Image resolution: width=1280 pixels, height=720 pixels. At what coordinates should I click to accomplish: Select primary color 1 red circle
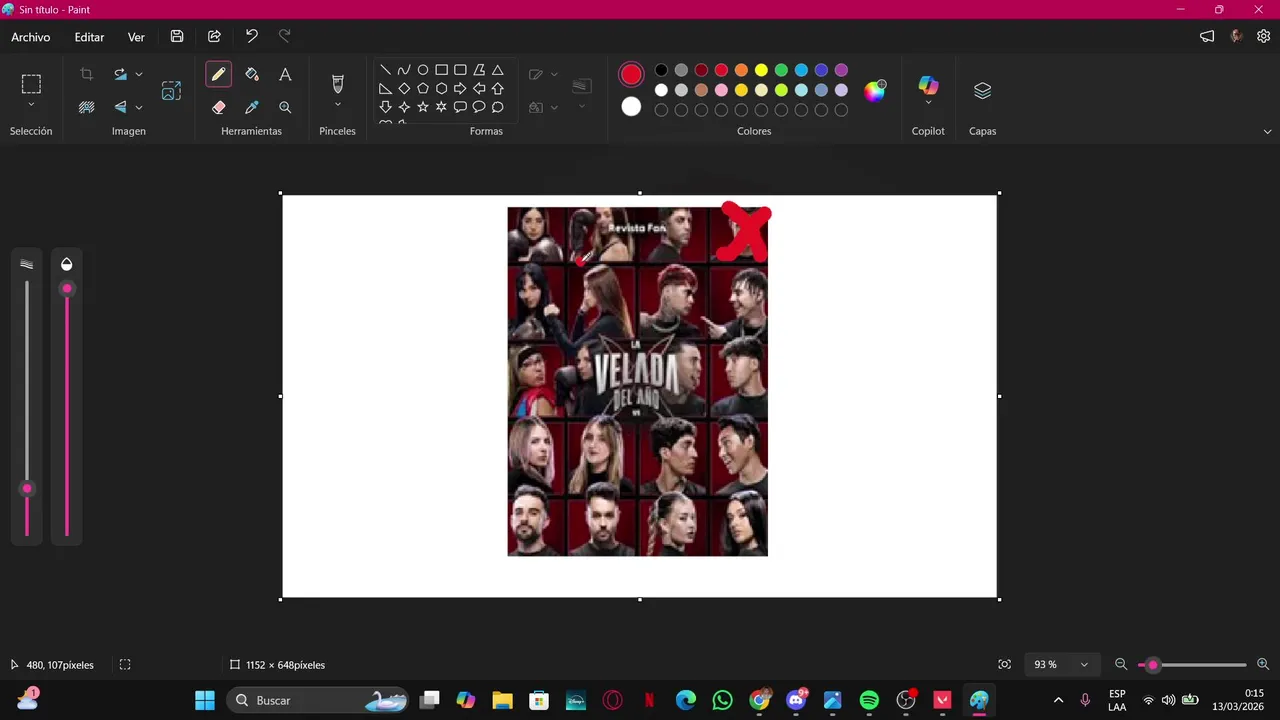631,75
